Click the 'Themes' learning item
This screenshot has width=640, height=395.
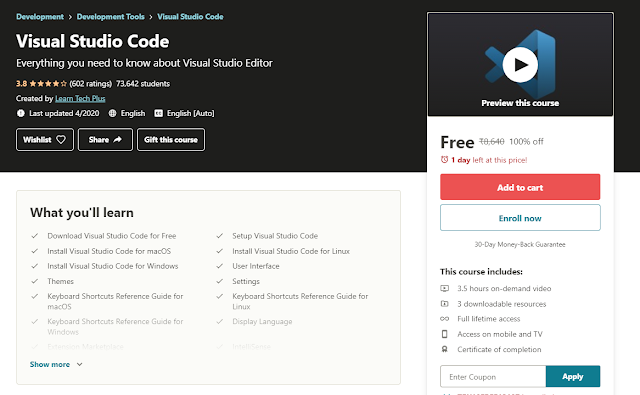[60, 281]
